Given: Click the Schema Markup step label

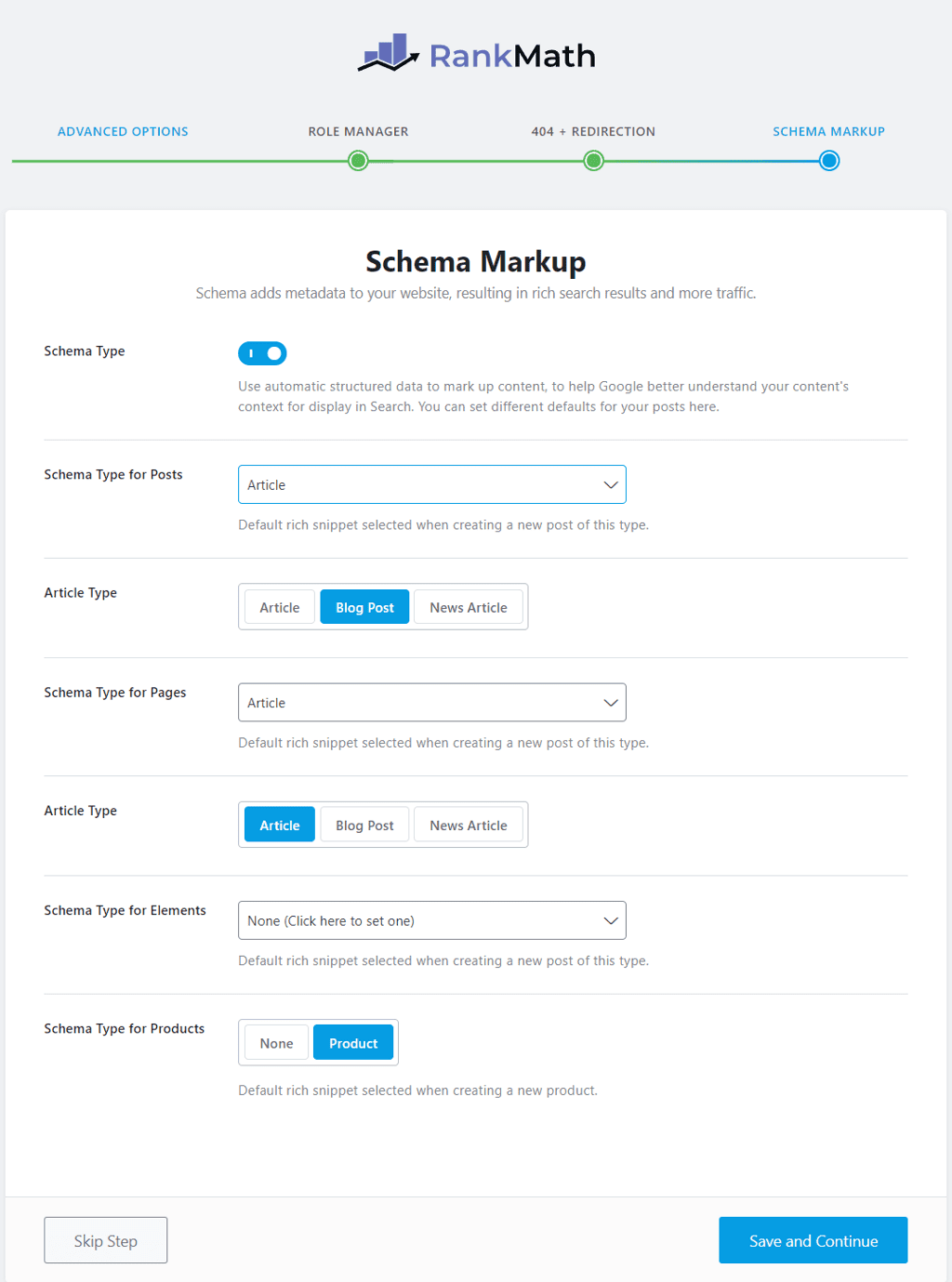Looking at the screenshot, I should 828,132.
